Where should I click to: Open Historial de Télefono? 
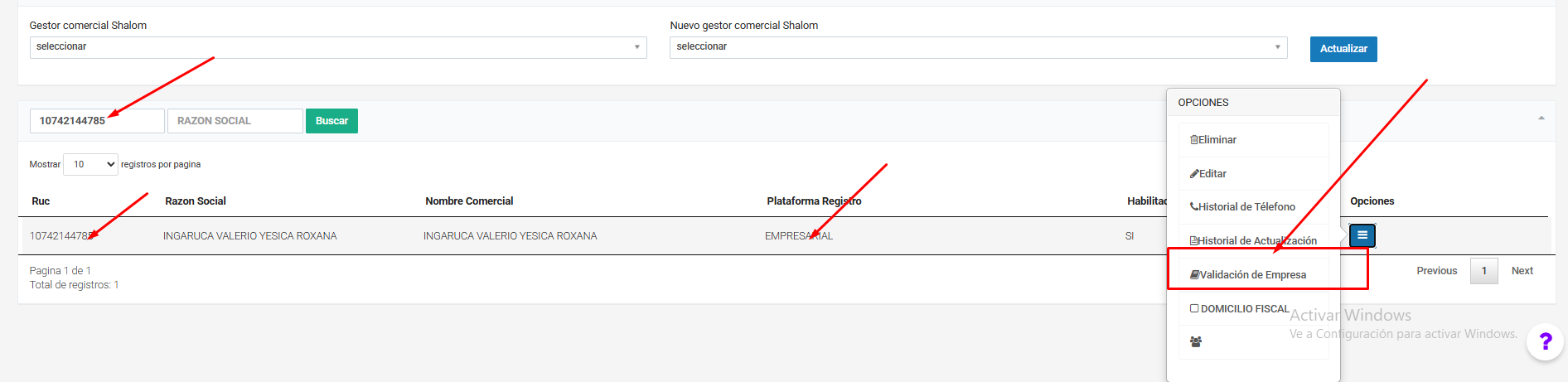1245,207
